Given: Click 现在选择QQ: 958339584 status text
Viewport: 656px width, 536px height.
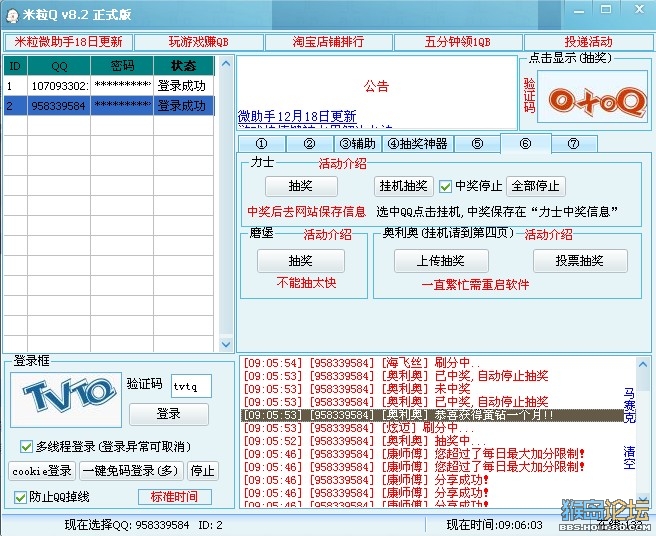Looking at the screenshot, I should [127, 525].
